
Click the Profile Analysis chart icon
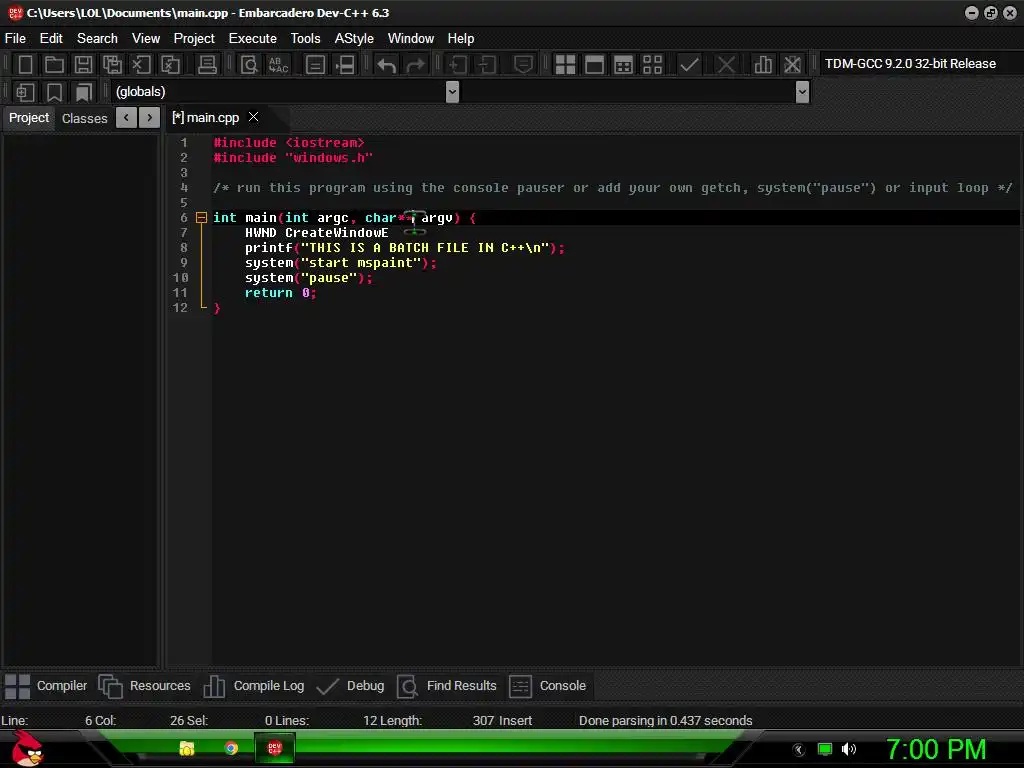click(x=763, y=65)
